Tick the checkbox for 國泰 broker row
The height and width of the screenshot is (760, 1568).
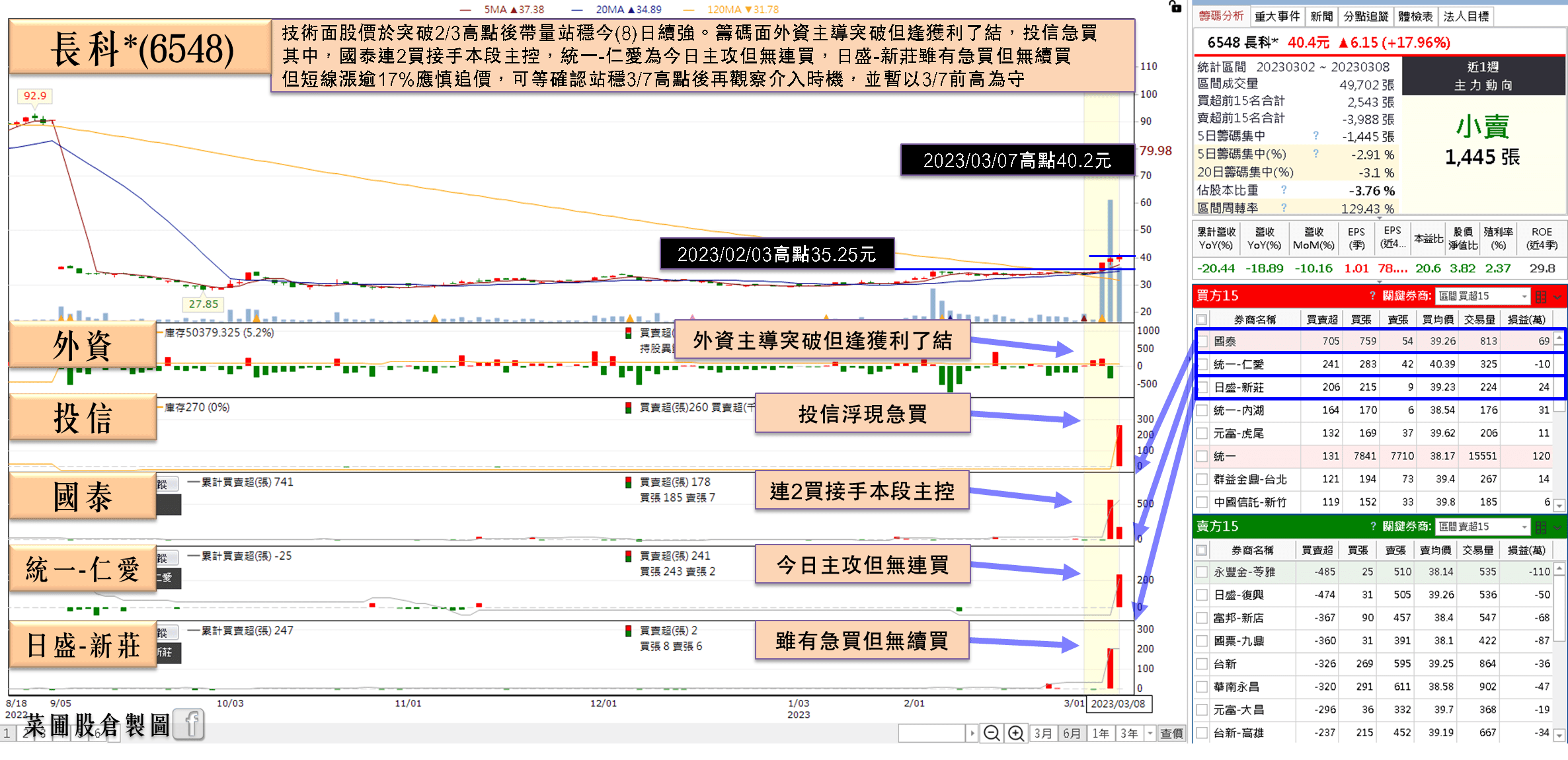pyautogui.click(x=1202, y=341)
